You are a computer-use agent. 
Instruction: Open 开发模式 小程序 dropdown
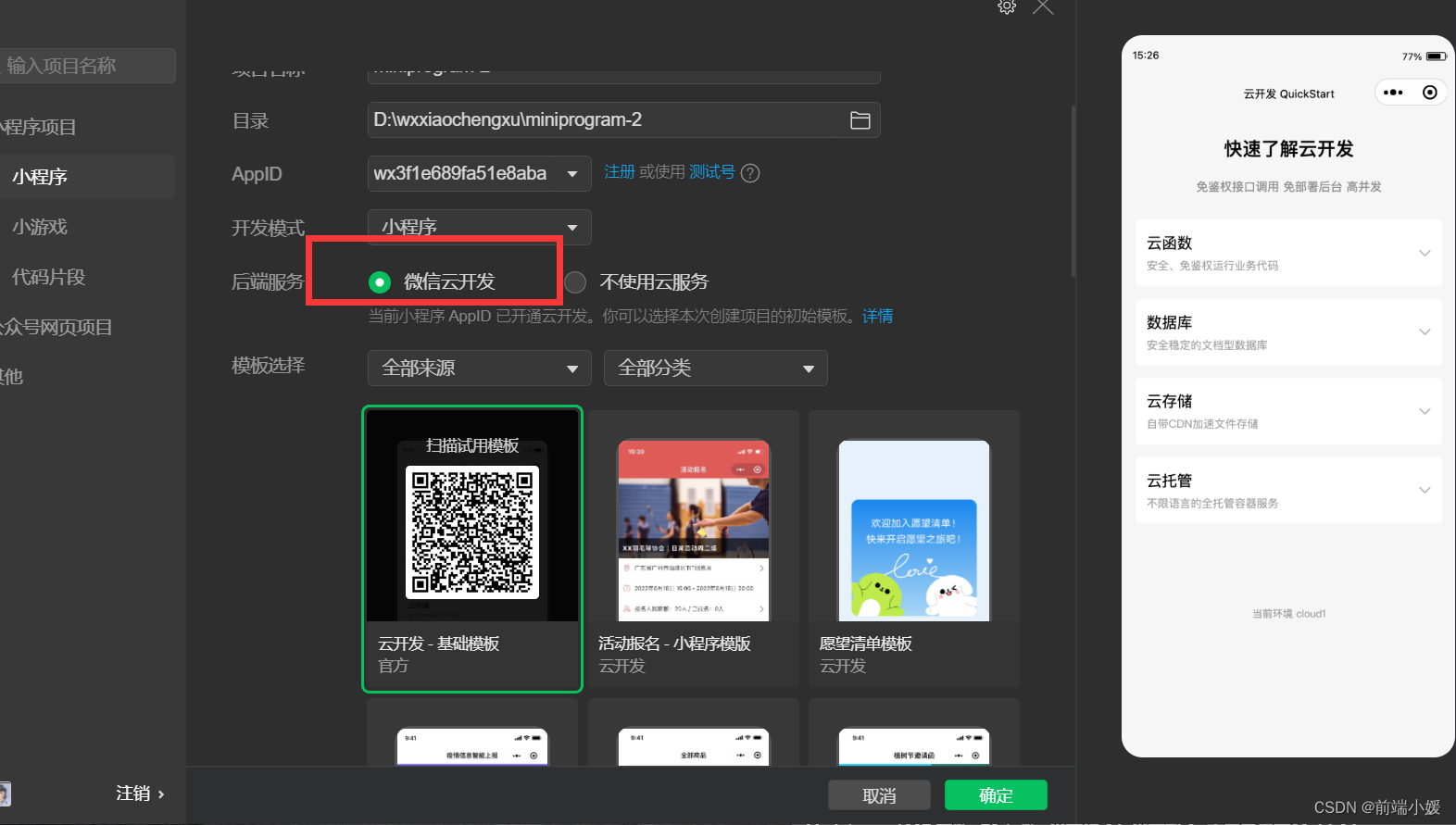479,227
